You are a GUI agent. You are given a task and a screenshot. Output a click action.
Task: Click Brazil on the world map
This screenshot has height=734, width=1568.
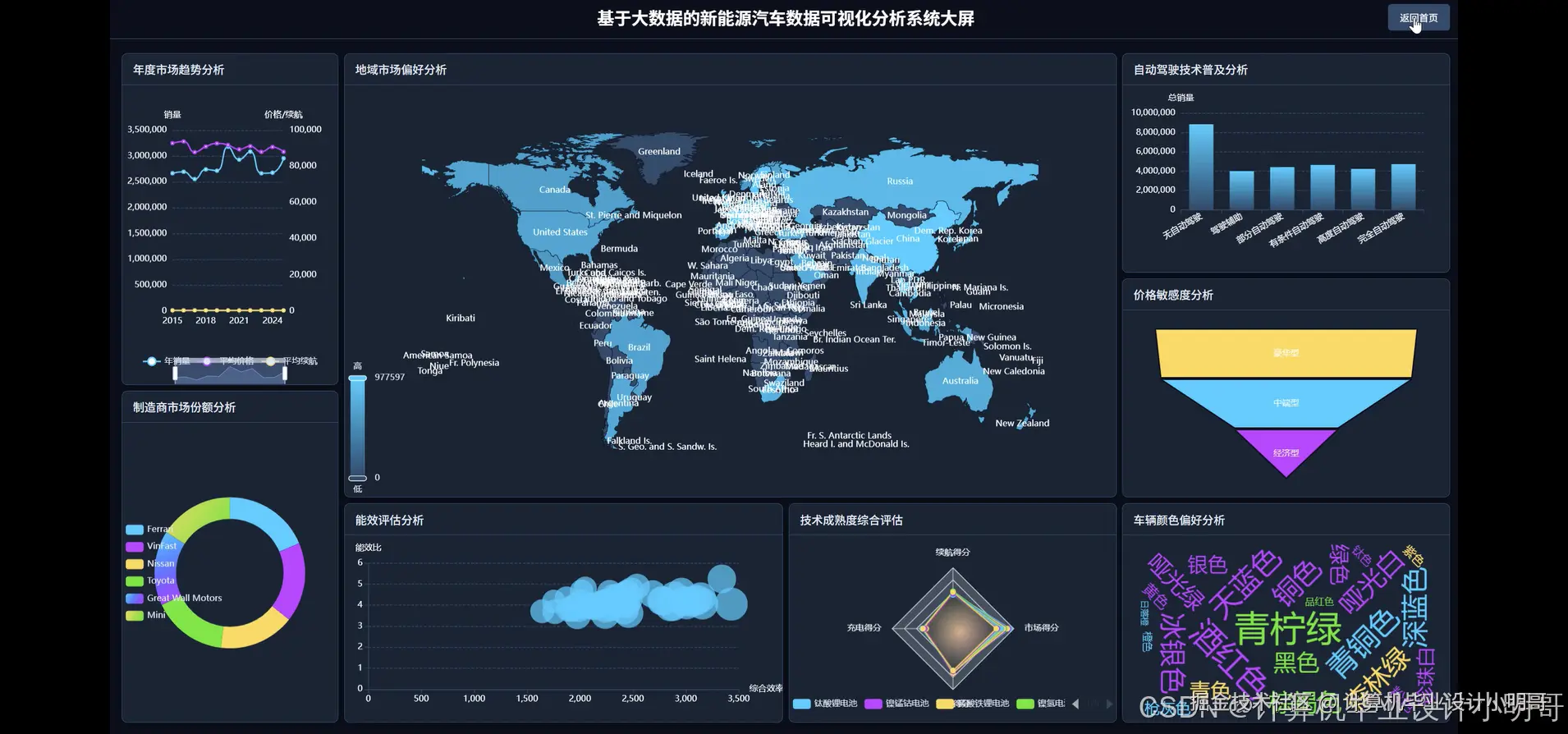(x=639, y=347)
